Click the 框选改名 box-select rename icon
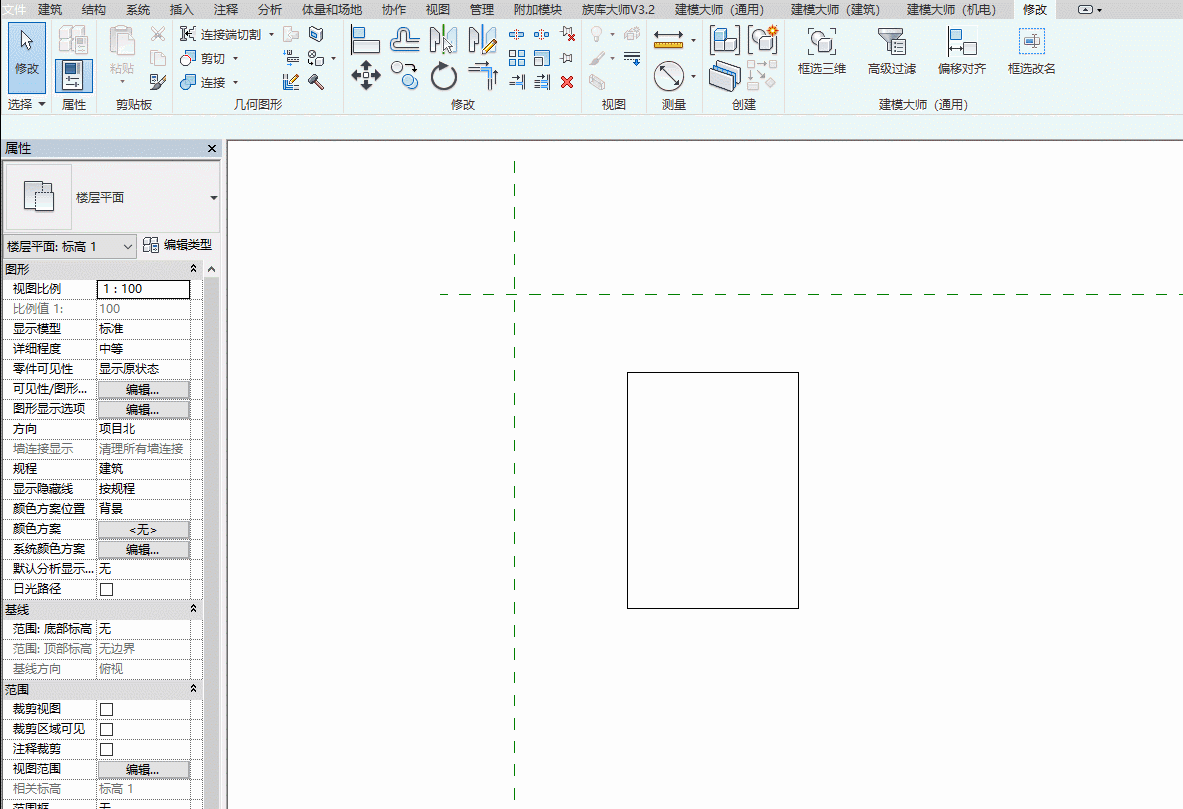This screenshot has width=1183, height=809. point(1031,52)
